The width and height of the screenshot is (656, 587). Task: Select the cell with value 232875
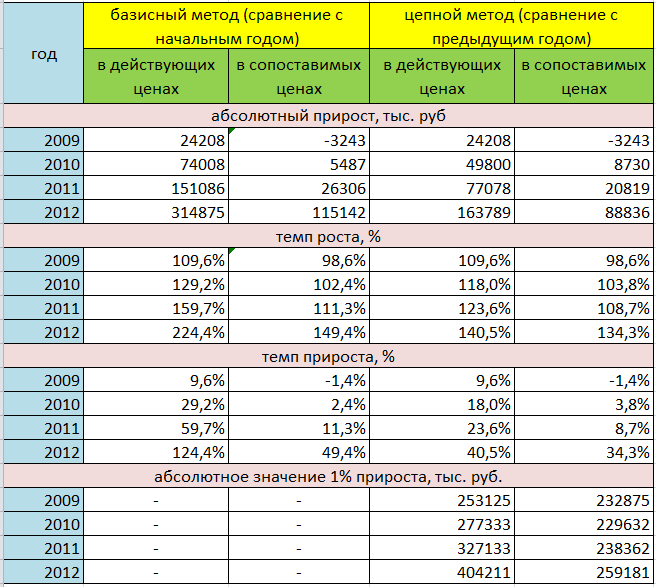[584, 500]
